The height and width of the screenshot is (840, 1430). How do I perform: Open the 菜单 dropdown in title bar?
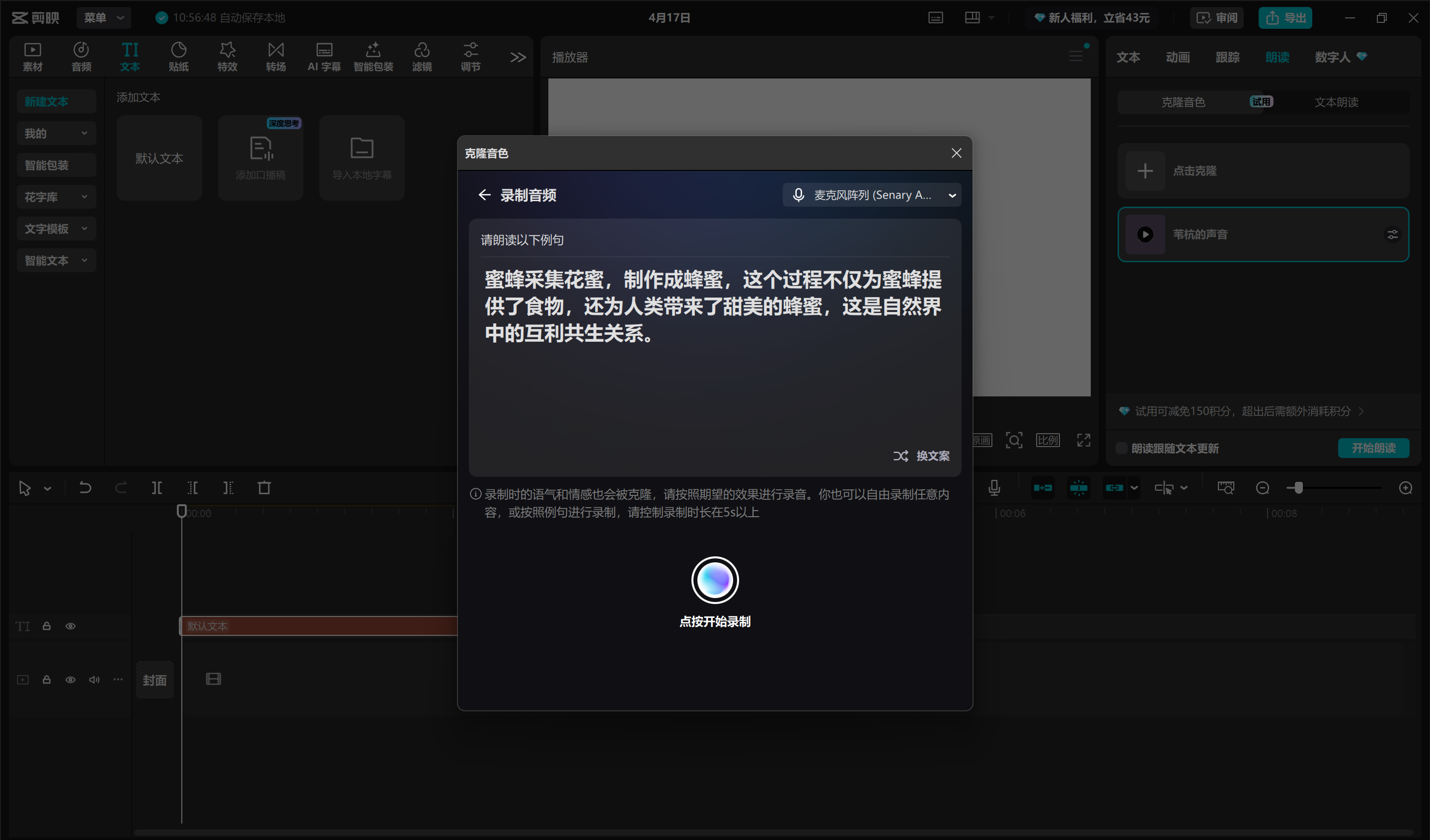pyautogui.click(x=103, y=17)
